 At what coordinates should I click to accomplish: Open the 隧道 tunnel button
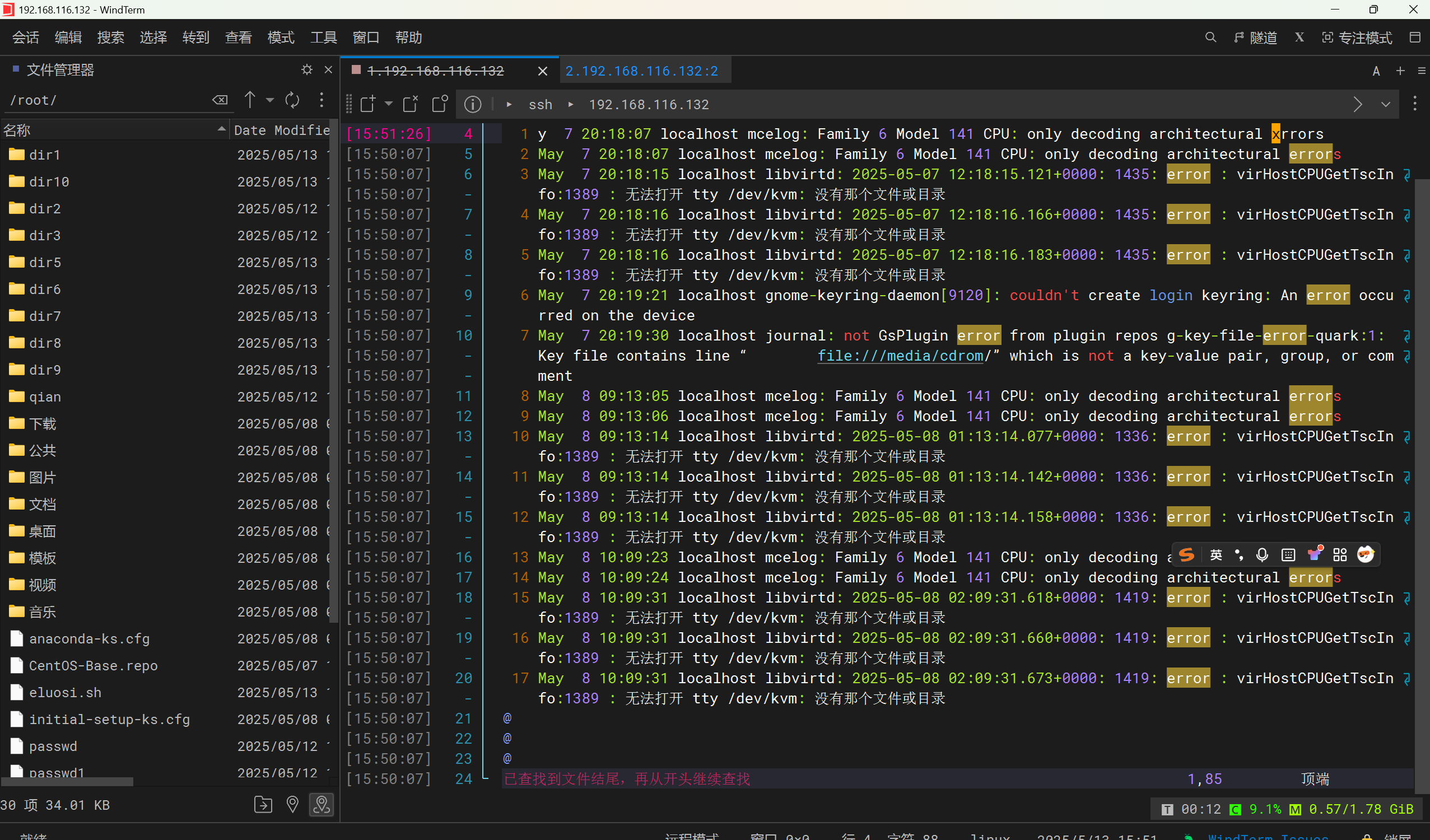(x=1255, y=38)
